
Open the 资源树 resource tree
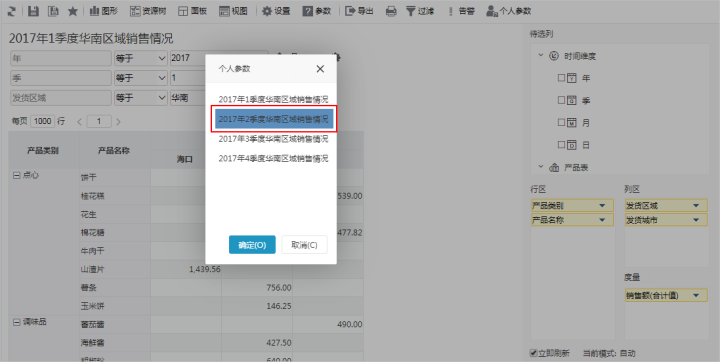[148, 11]
